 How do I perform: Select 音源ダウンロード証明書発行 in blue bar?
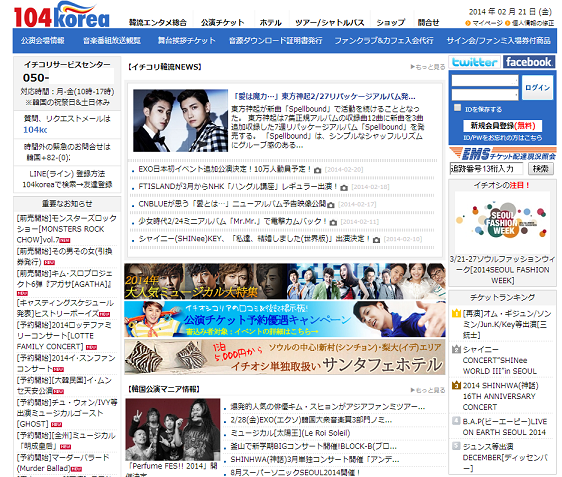click(275, 40)
